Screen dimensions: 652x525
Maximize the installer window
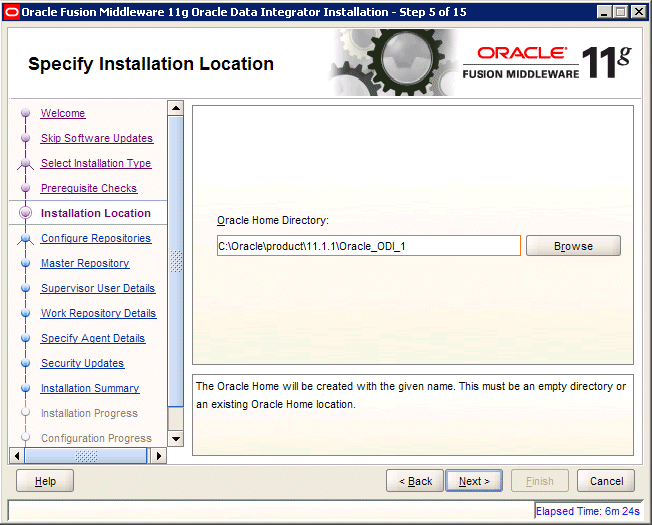pos(620,12)
